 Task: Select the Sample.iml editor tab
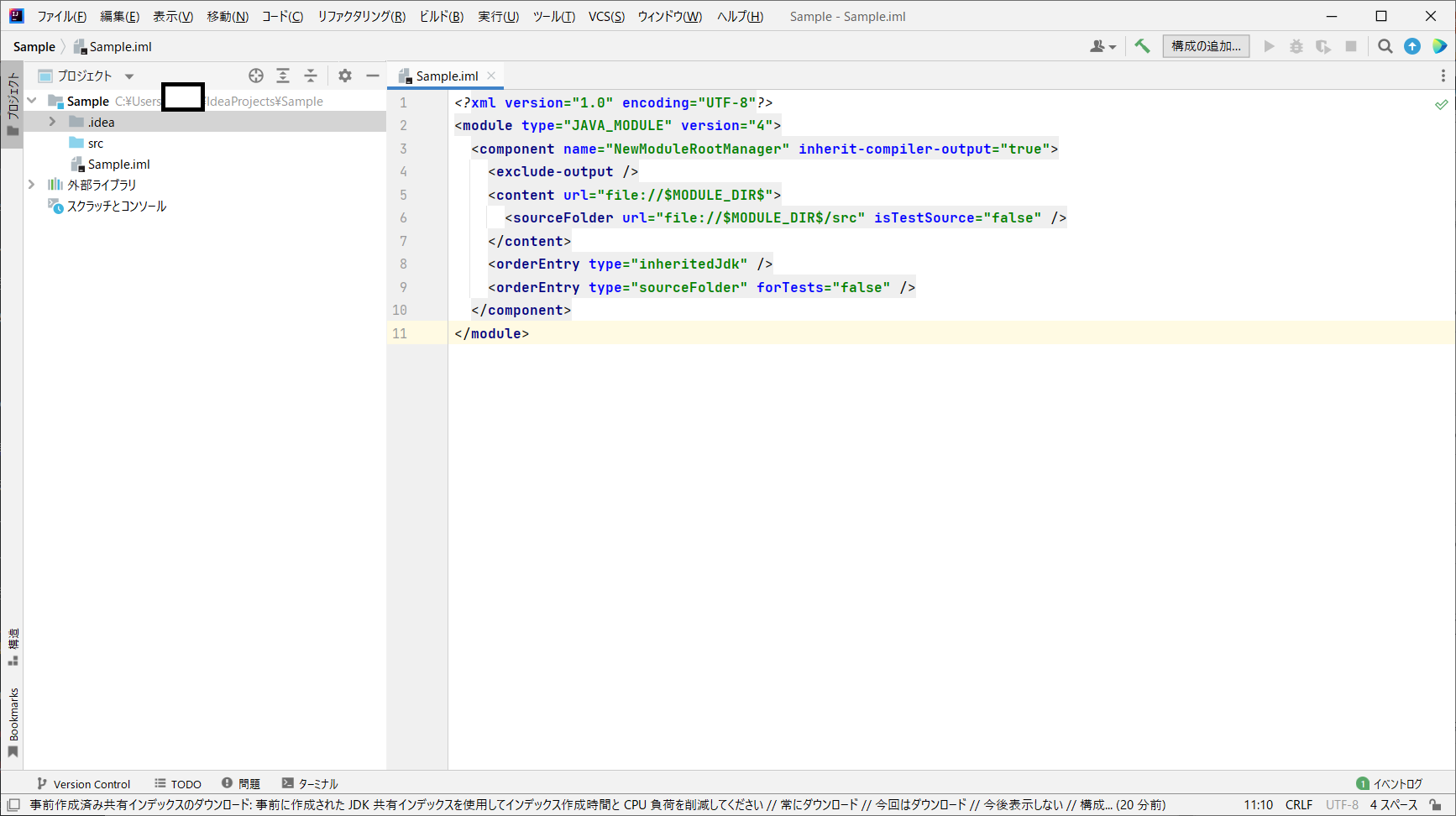447,76
